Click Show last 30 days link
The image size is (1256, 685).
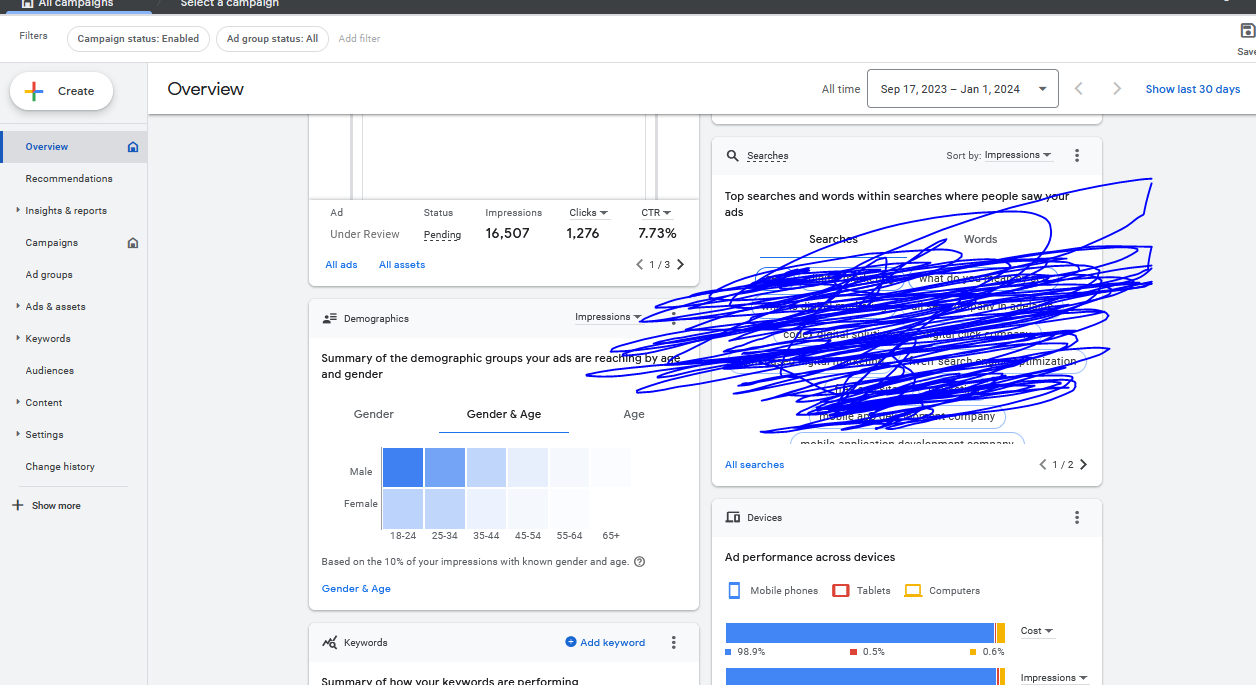coord(1192,89)
